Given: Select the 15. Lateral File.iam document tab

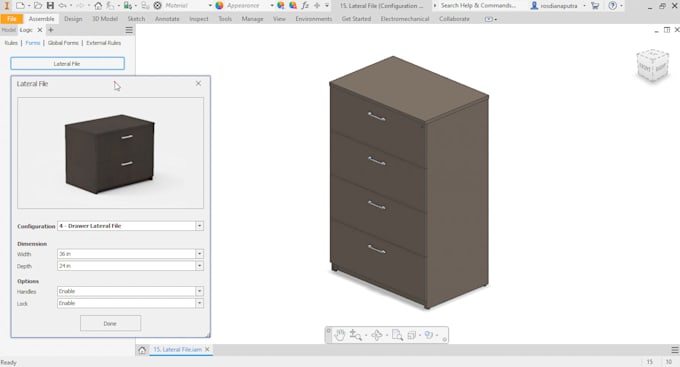Looking at the screenshot, I should click(x=177, y=350).
